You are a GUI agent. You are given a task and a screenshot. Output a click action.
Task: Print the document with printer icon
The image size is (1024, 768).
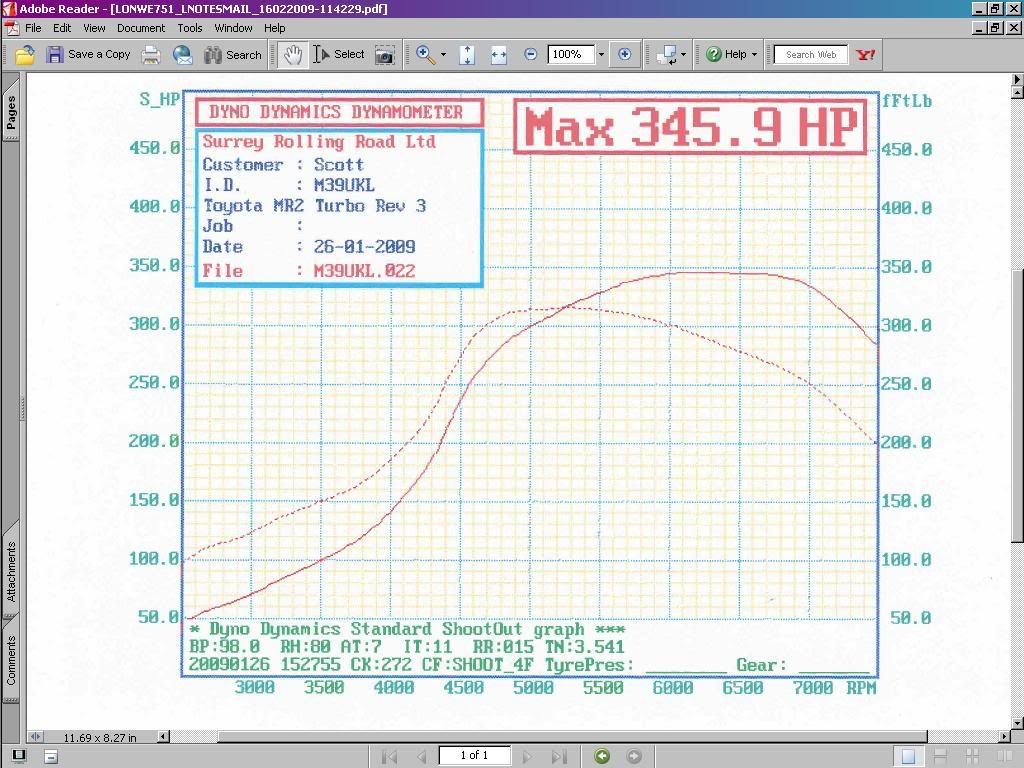click(x=151, y=55)
